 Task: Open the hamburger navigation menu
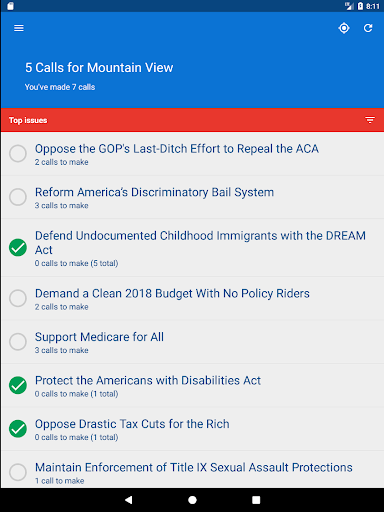pos(19,28)
